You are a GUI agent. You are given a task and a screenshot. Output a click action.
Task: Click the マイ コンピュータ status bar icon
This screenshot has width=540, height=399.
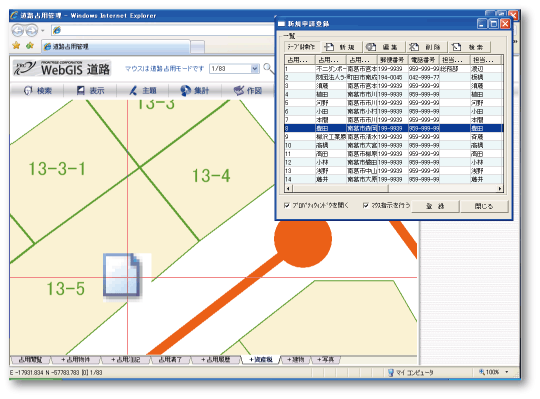[390, 372]
